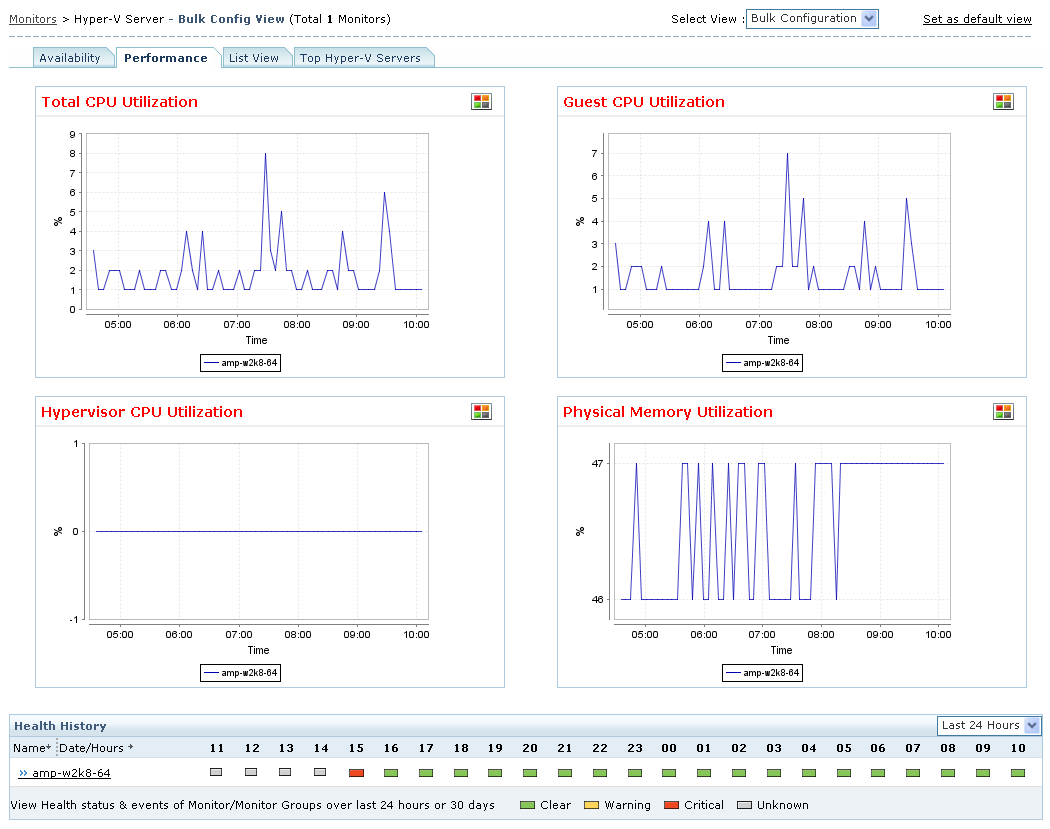This screenshot has width=1050, height=829.
Task: Click the Physical Memory Utilization heat-map icon
Action: (x=1003, y=412)
